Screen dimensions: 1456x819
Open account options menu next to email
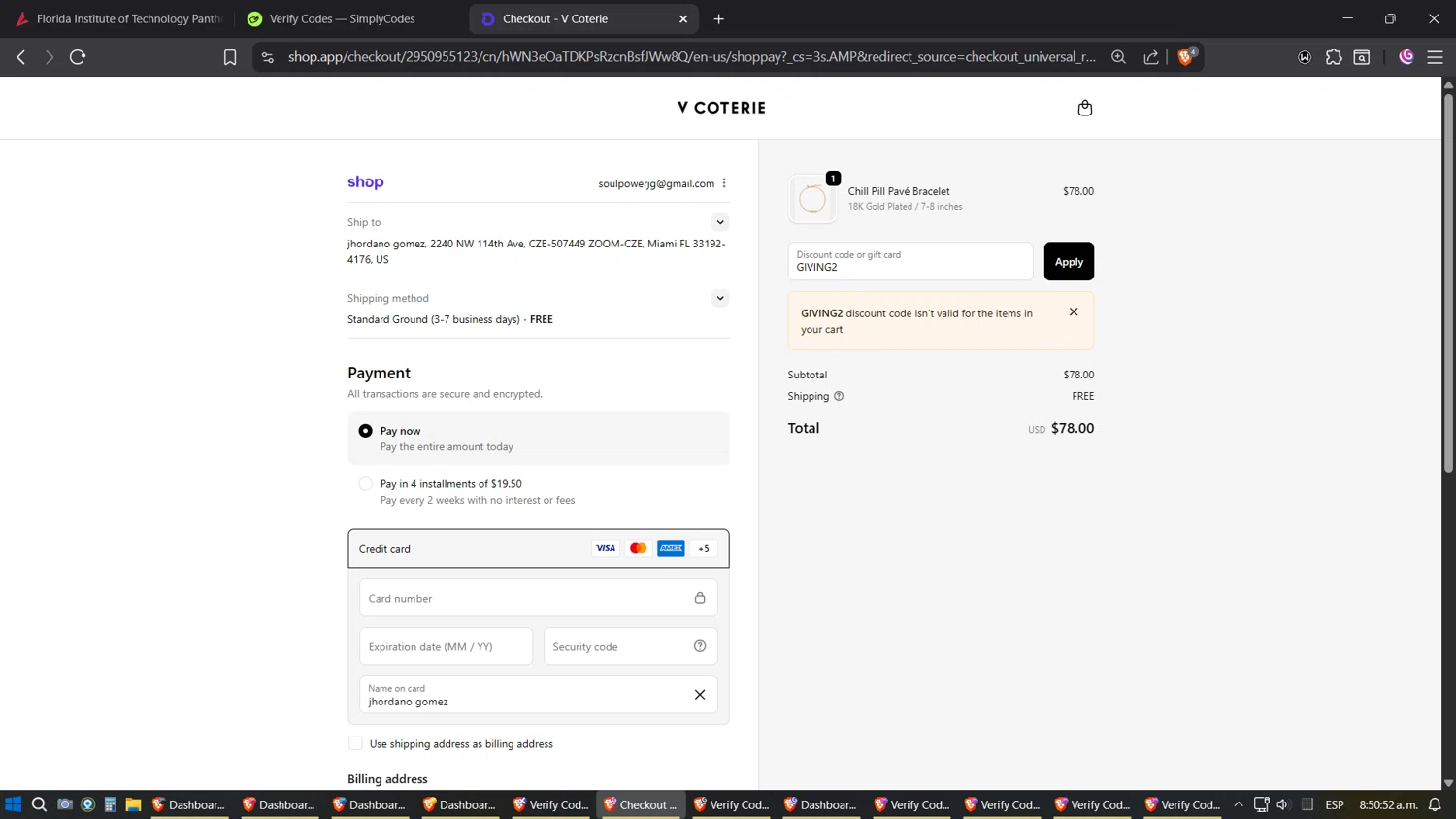point(724,183)
